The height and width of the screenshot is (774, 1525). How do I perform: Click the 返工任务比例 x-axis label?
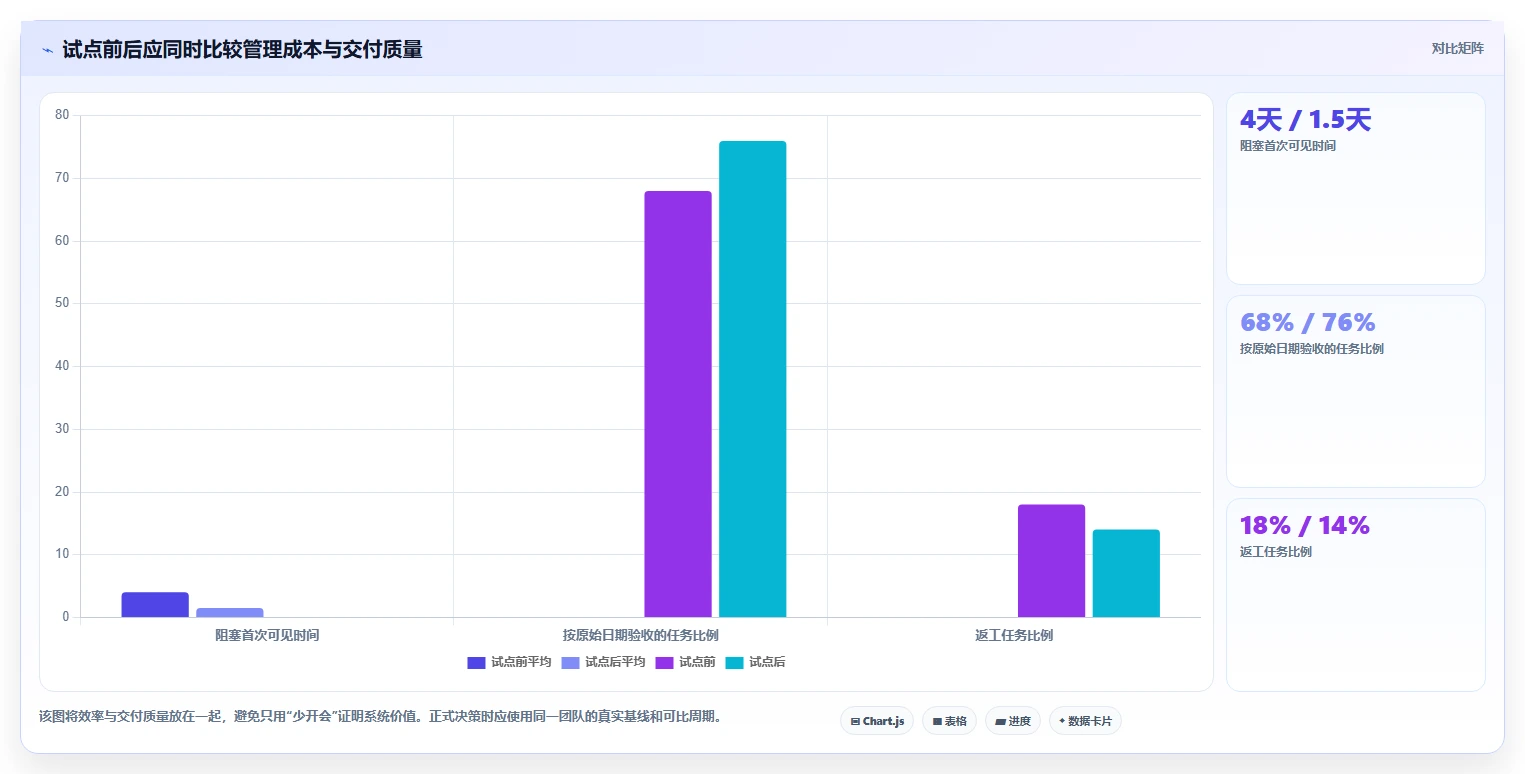click(x=1014, y=635)
